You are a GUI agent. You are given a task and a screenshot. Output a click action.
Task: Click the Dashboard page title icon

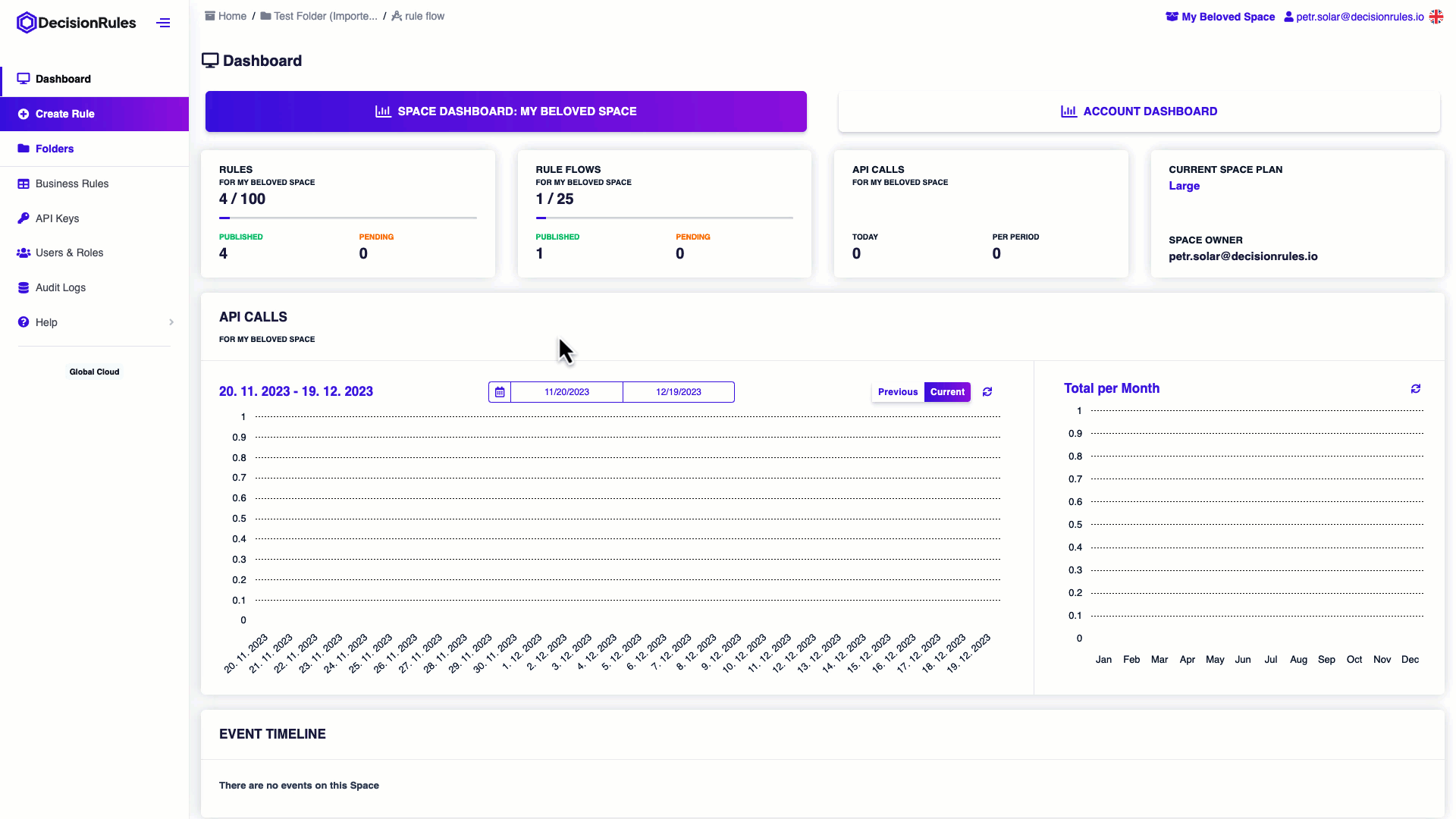(210, 61)
